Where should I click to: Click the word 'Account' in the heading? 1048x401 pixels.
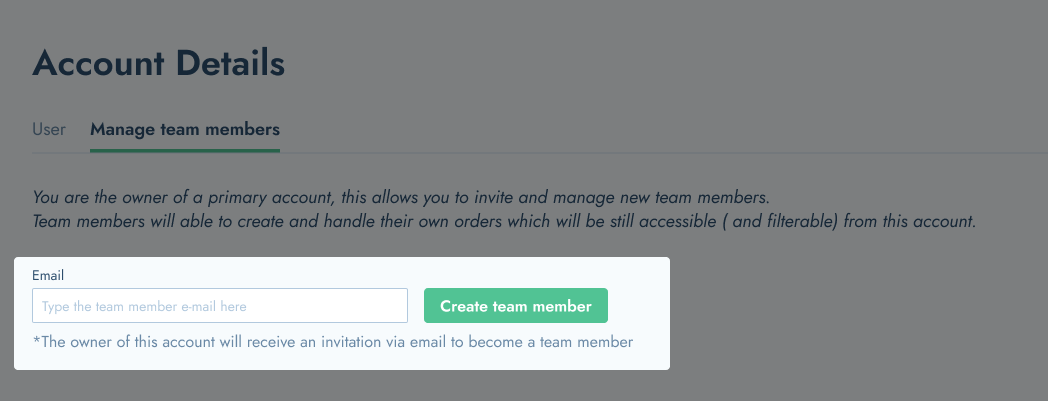point(98,63)
